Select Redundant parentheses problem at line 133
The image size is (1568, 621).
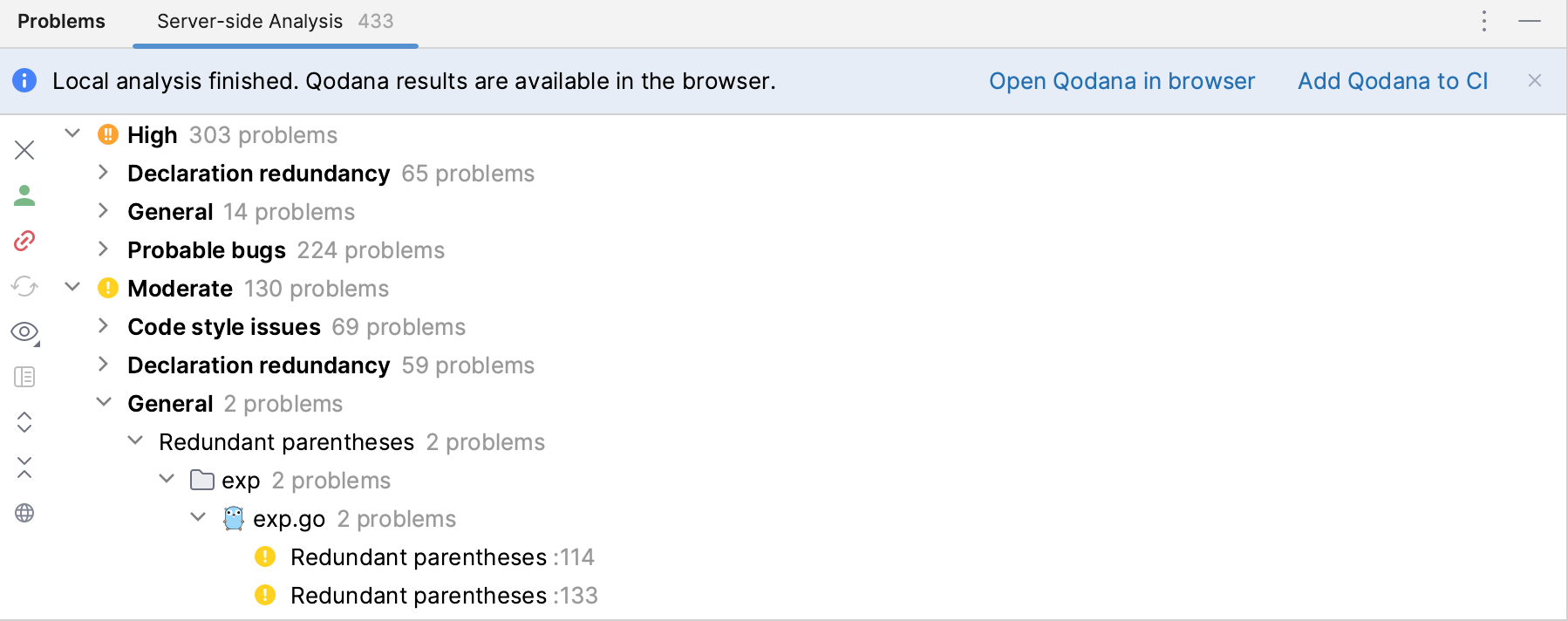[443, 596]
